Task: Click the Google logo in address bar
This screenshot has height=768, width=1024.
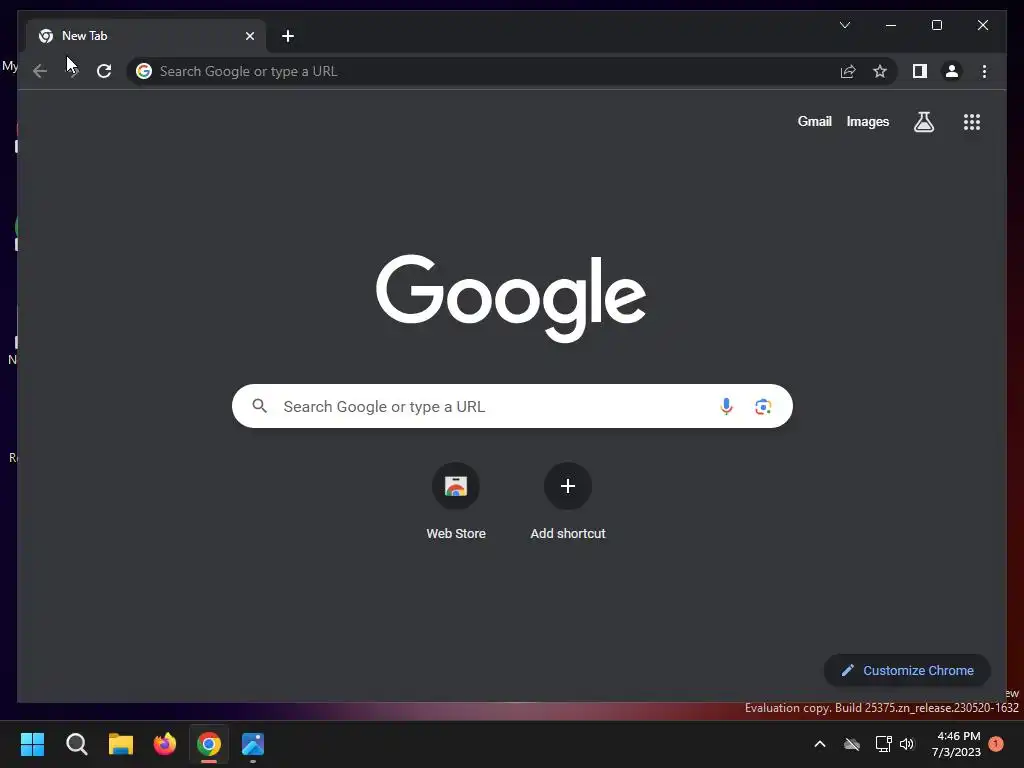Action: [144, 71]
